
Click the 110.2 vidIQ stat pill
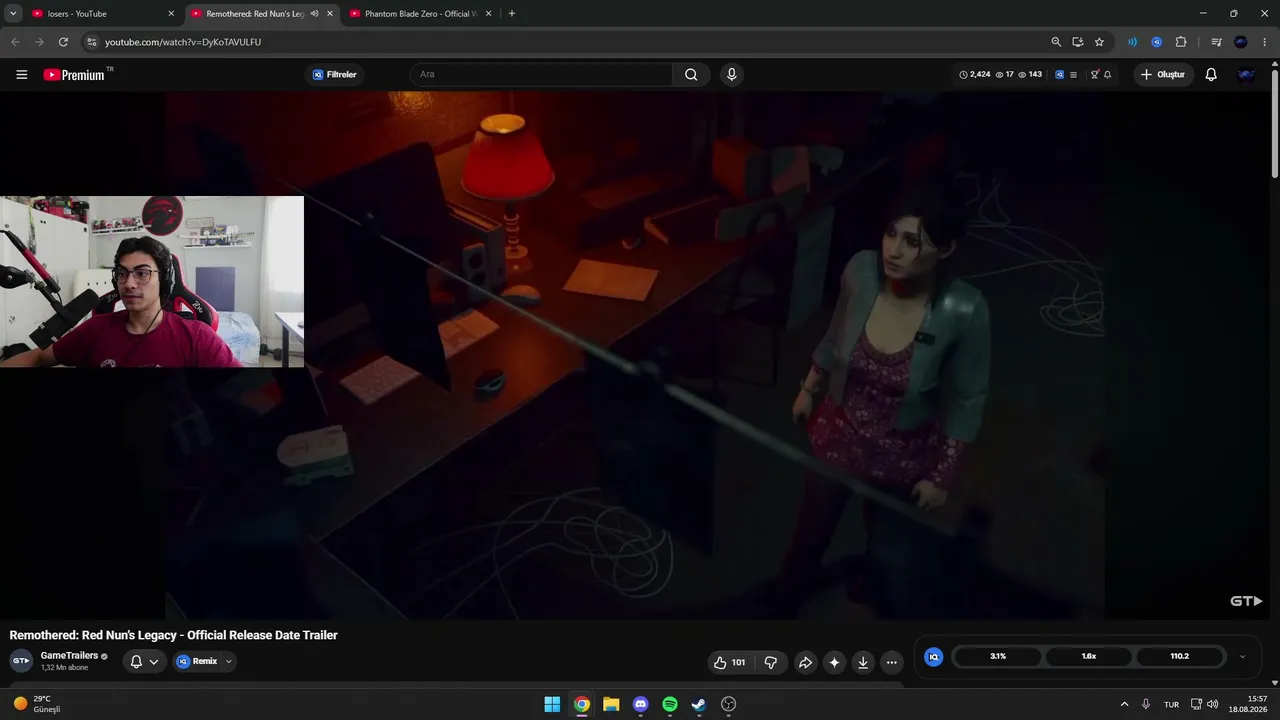pyautogui.click(x=1180, y=657)
